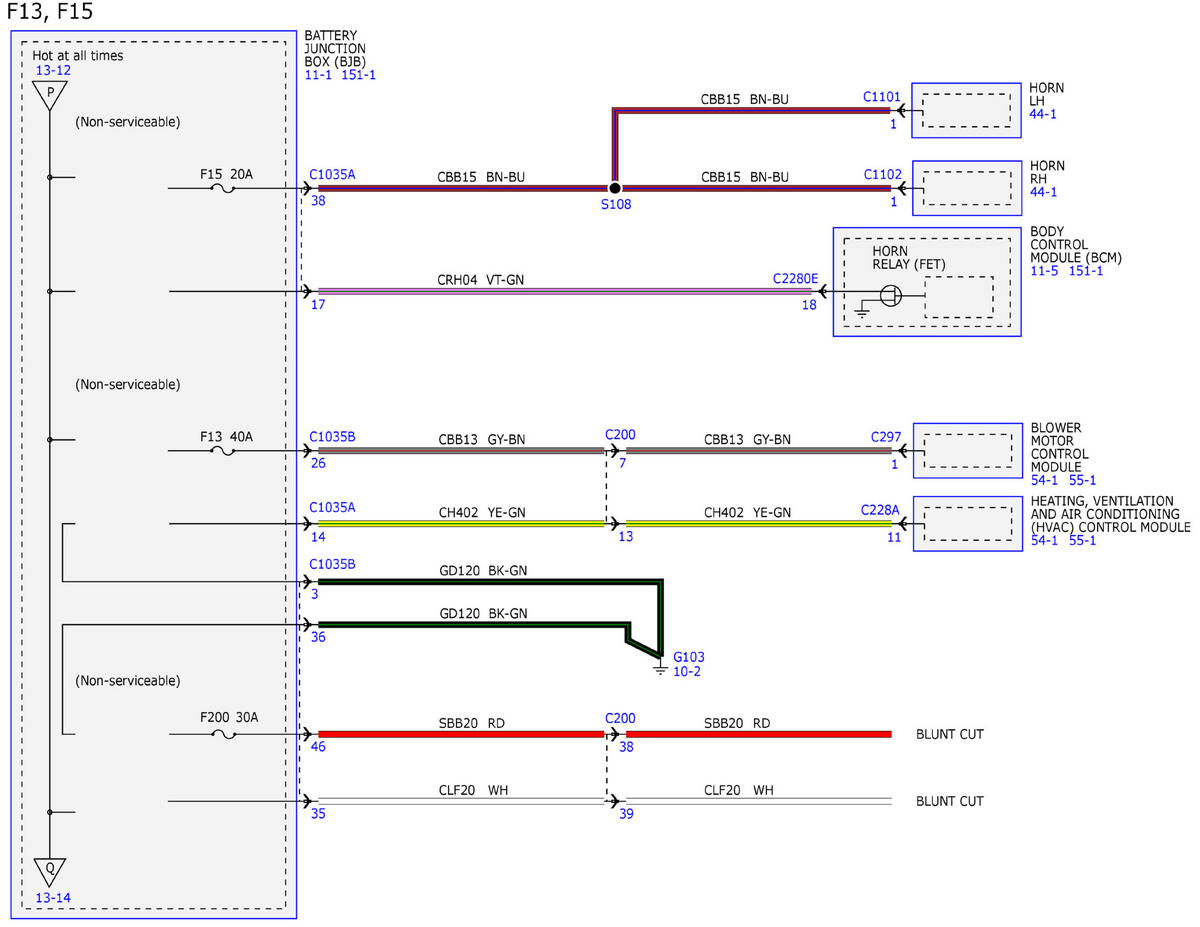
Task: Click the C1101 connector link
Action: coord(882,97)
